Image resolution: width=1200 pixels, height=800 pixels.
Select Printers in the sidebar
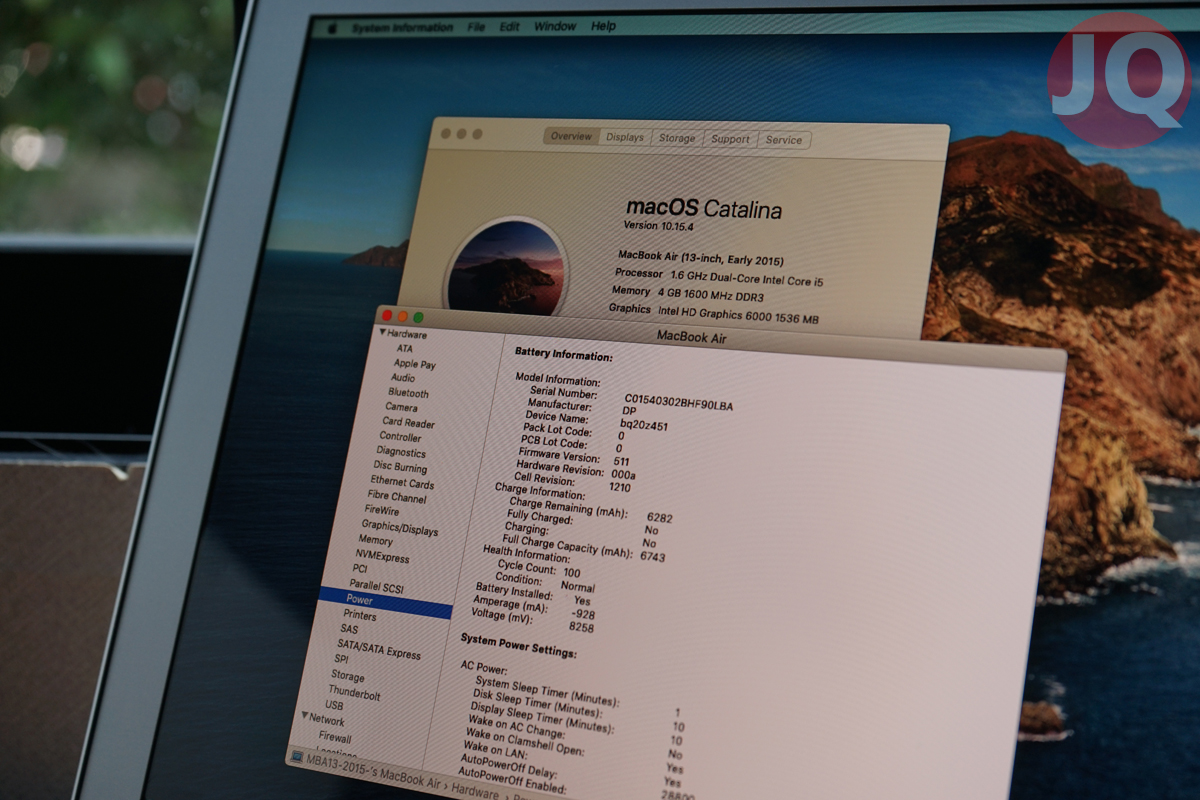[360, 616]
